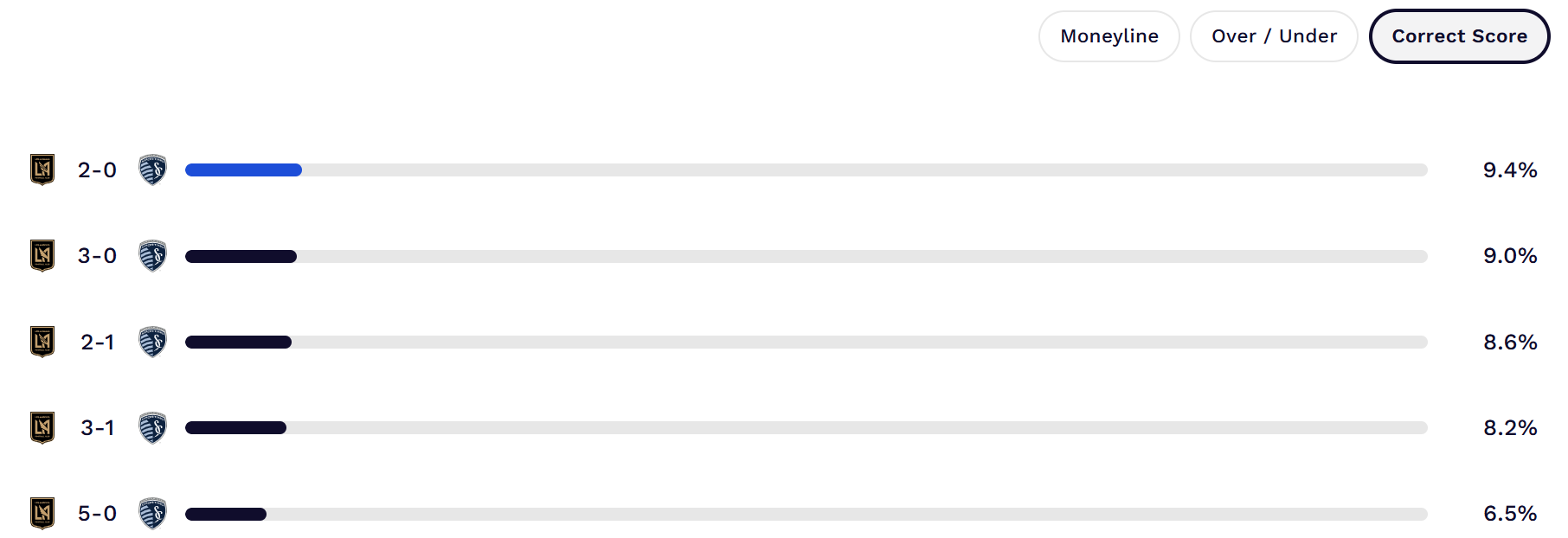Select the 5-0 score label
The width and height of the screenshot is (1568, 538).
pos(97,514)
